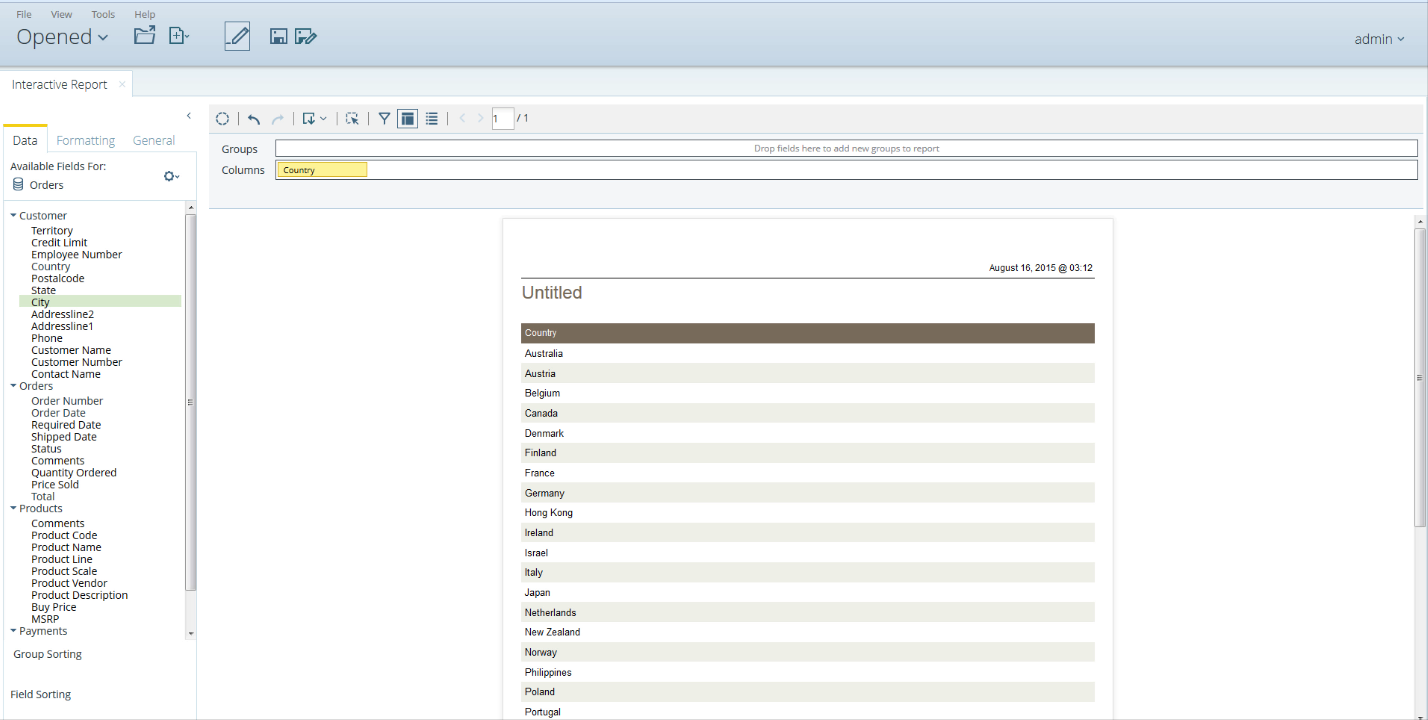Open the admin user dropdown
Screen dimensions: 1428x720
1379,39
